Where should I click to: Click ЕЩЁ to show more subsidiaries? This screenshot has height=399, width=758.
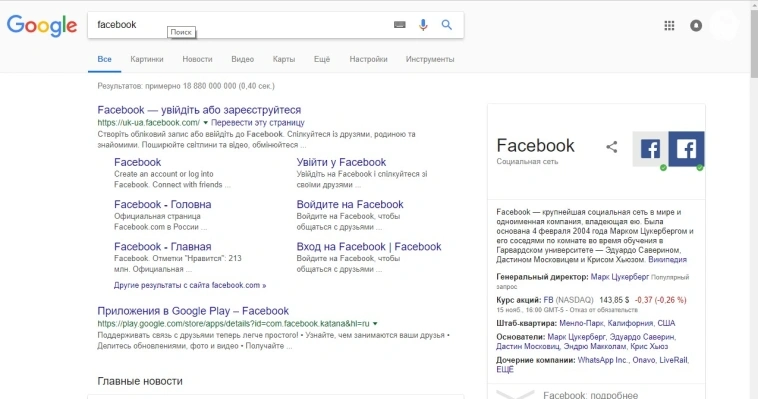[505, 369]
